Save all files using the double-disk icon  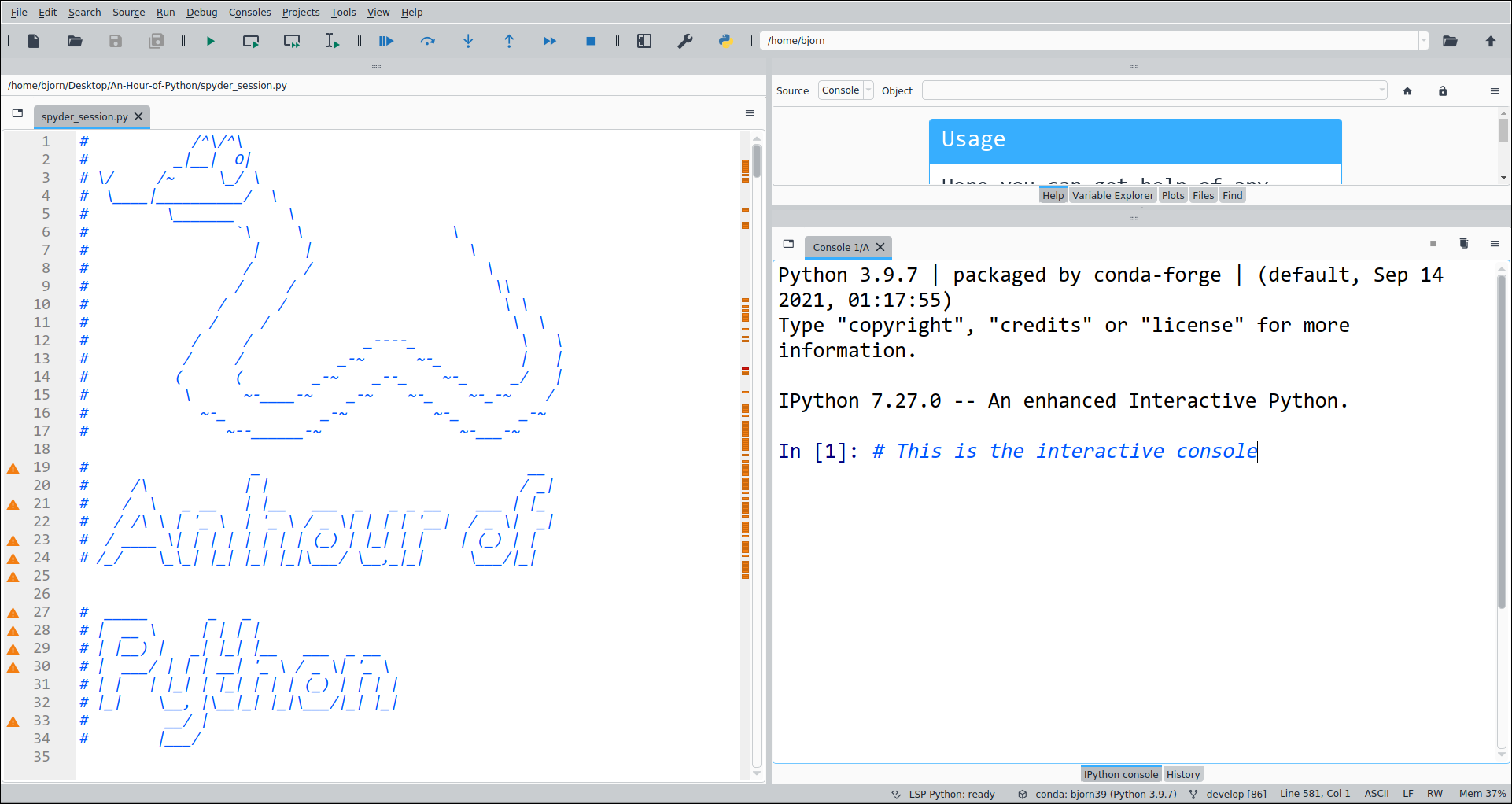(157, 41)
